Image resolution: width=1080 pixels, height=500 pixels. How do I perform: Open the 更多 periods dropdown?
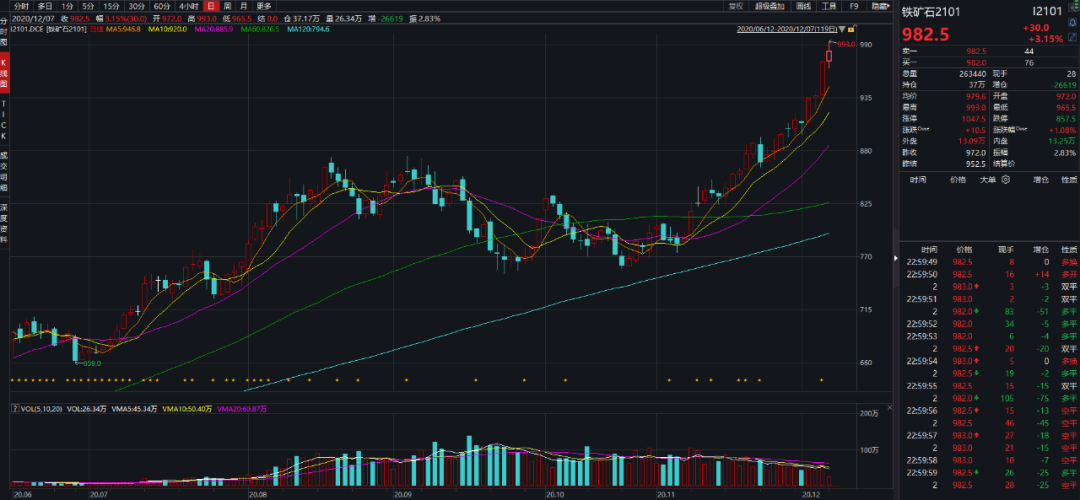point(264,6)
